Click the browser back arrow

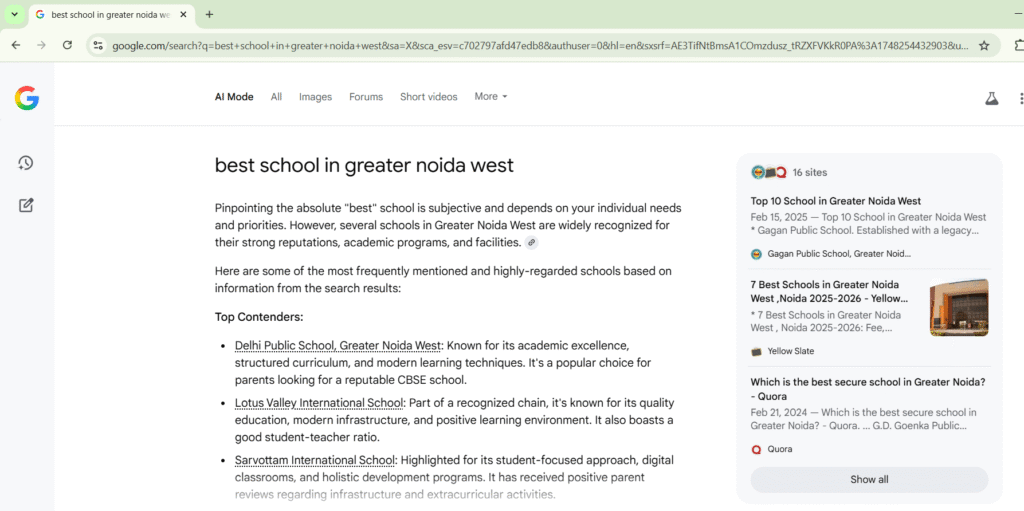[x=16, y=45]
